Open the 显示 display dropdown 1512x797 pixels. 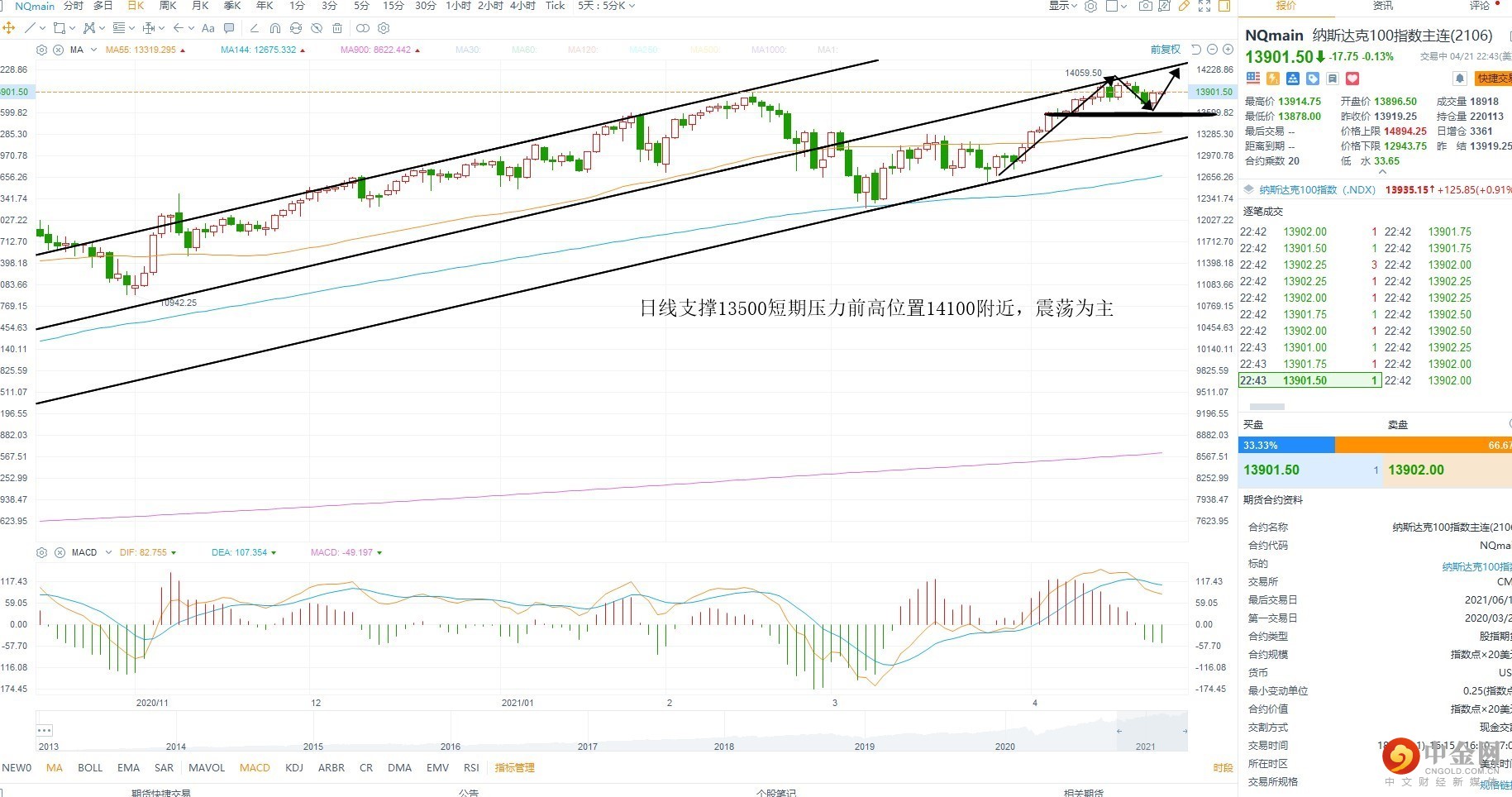[x=1063, y=6]
